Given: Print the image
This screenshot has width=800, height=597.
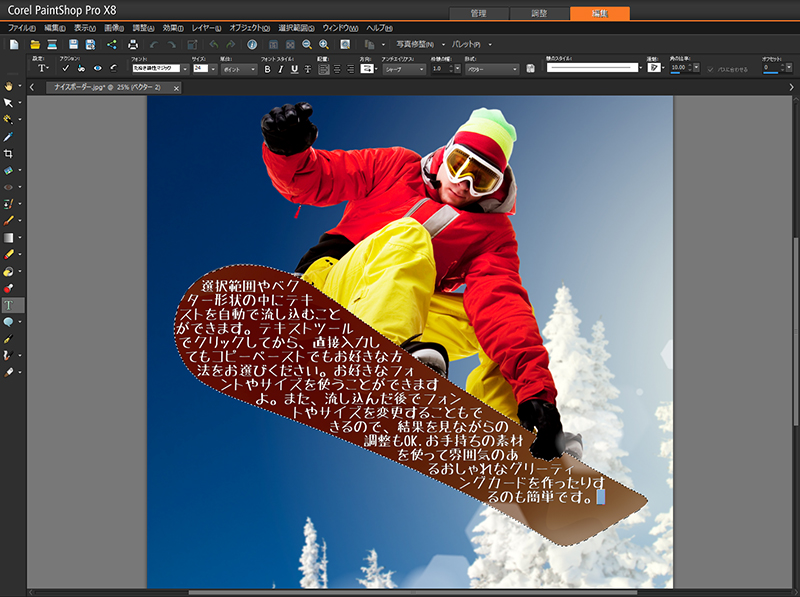Looking at the screenshot, I should click(133, 45).
